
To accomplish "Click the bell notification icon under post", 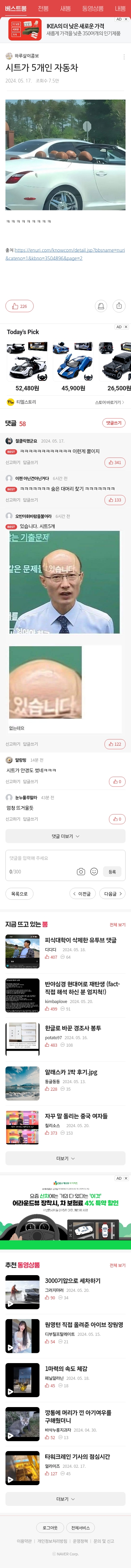I will 101,306.
